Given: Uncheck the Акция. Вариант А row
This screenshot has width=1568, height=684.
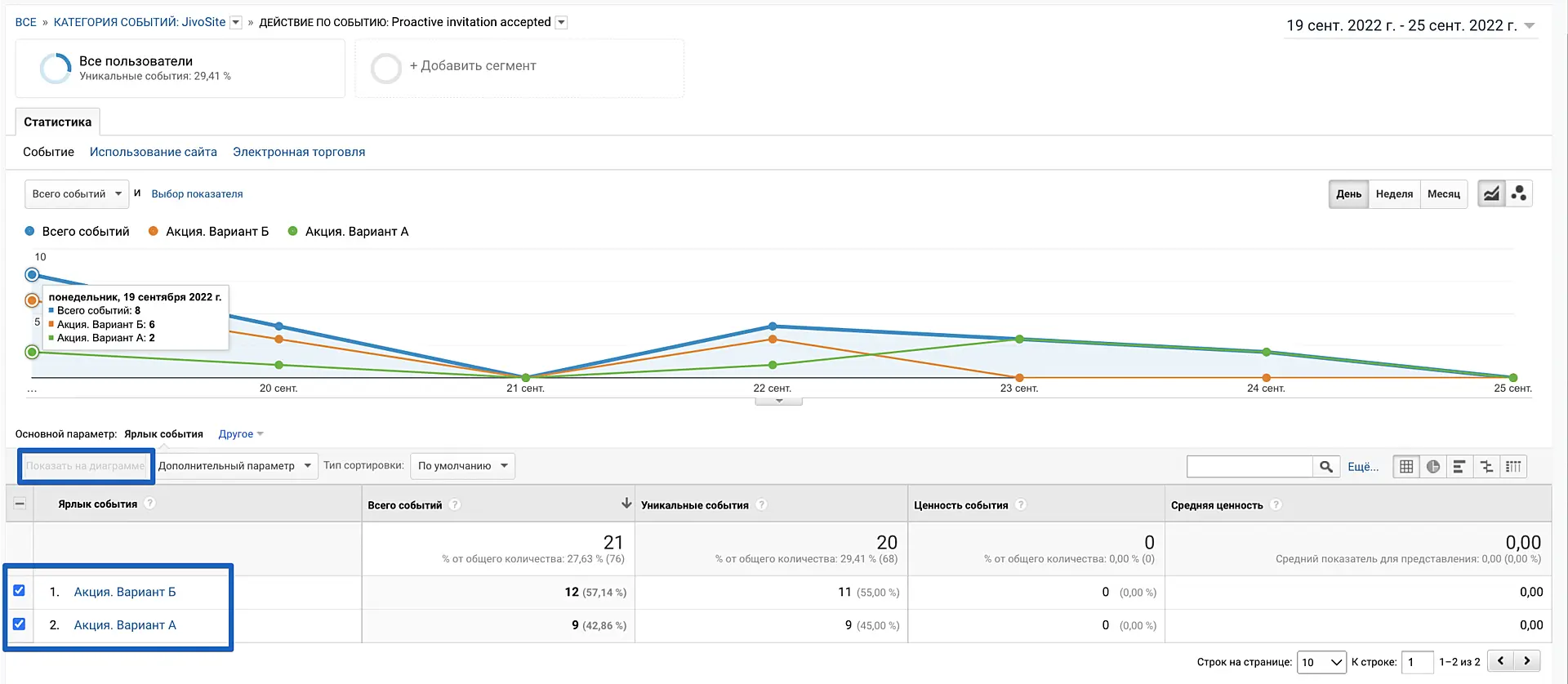Looking at the screenshot, I should [19, 624].
